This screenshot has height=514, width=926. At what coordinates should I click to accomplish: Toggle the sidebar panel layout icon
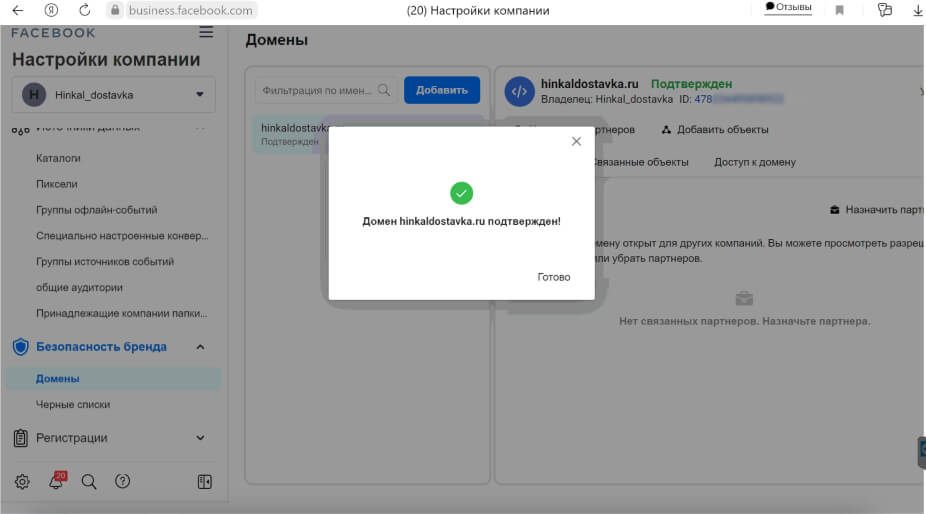[204, 482]
